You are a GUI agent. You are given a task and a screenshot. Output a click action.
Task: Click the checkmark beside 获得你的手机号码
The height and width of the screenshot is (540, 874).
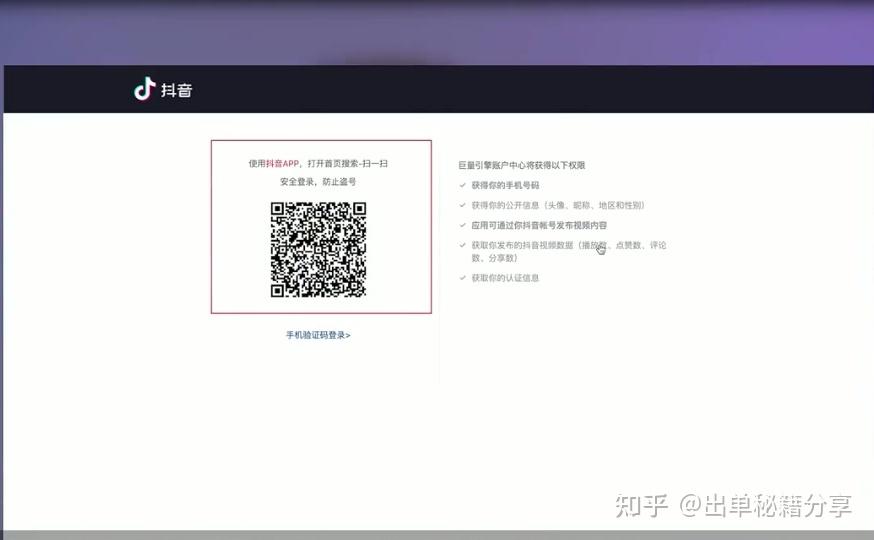(463, 185)
